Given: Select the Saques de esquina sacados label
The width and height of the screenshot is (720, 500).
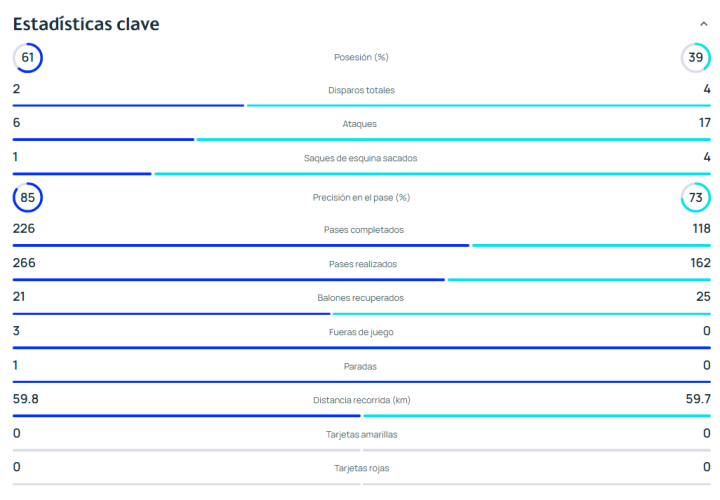Looking at the screenshot, I should point(361,158).
